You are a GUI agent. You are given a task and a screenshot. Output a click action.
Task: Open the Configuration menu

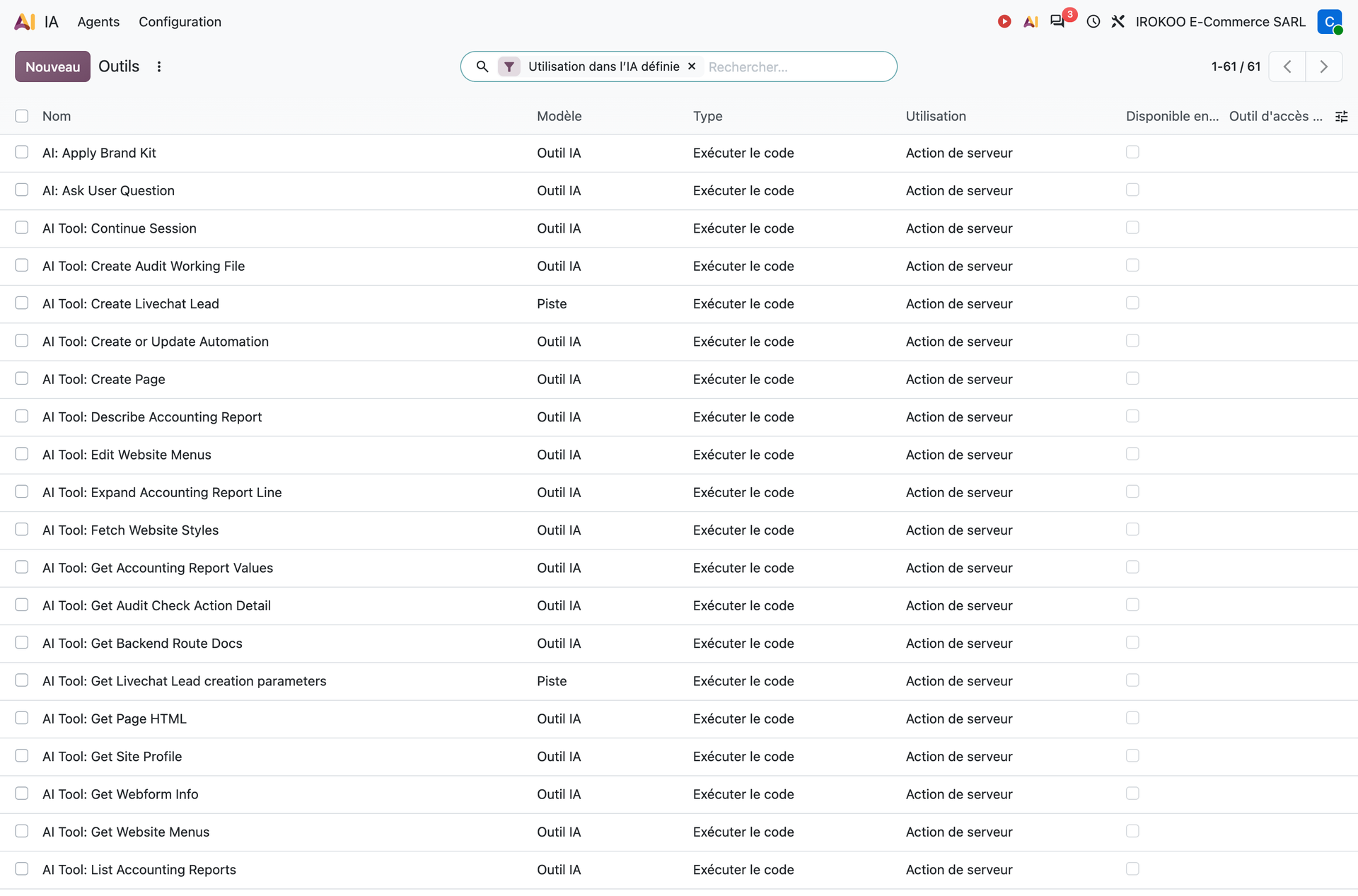[x=180, y=22]
